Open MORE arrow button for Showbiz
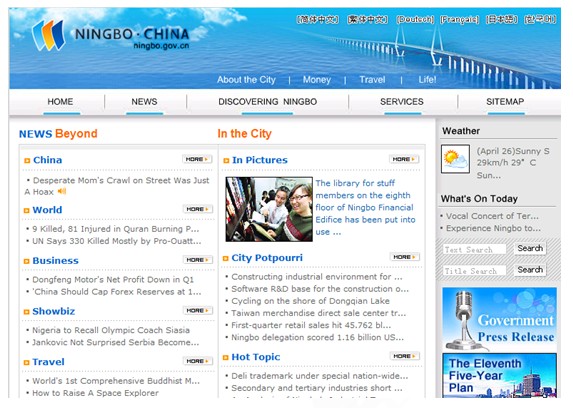 click(198, 310)
